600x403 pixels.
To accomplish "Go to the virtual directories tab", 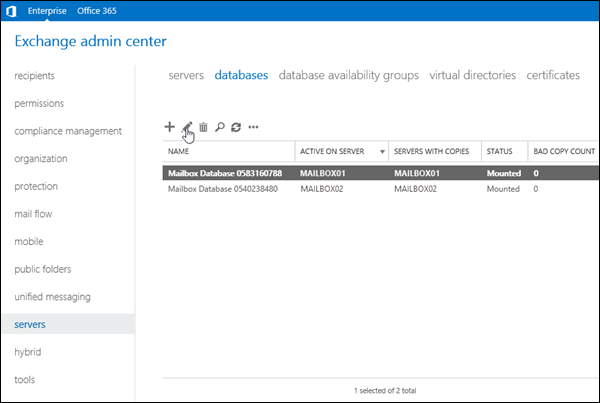I will tap(473, 75).
